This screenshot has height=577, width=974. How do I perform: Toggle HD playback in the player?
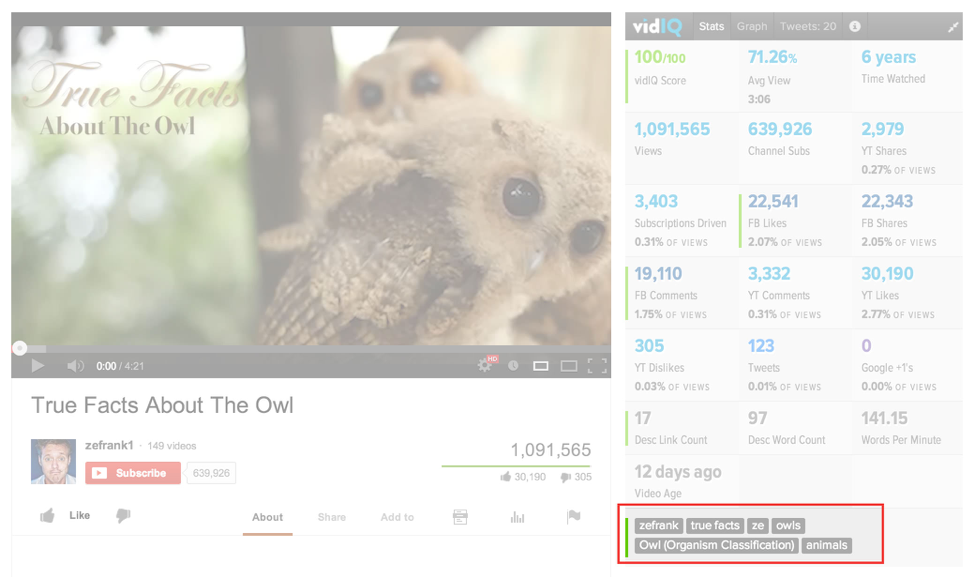click(x=492, y=359)
